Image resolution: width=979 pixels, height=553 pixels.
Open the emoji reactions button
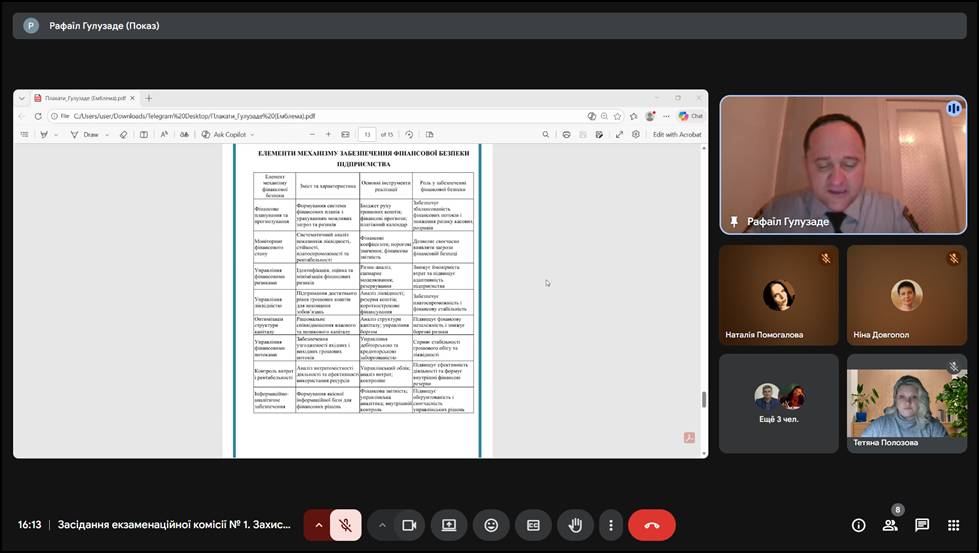pos(491,525)
